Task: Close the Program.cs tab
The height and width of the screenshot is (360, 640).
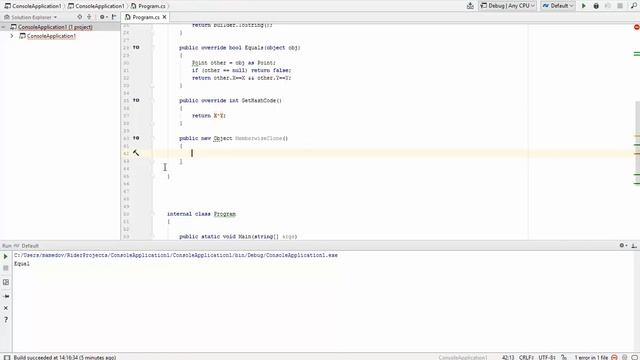Action: click(164, 17)
